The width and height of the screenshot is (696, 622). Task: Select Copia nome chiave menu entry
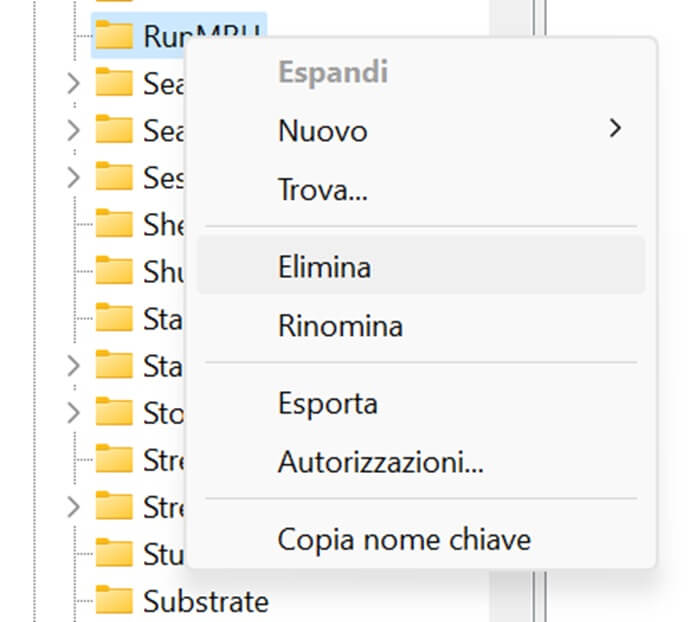coord(421,539)
